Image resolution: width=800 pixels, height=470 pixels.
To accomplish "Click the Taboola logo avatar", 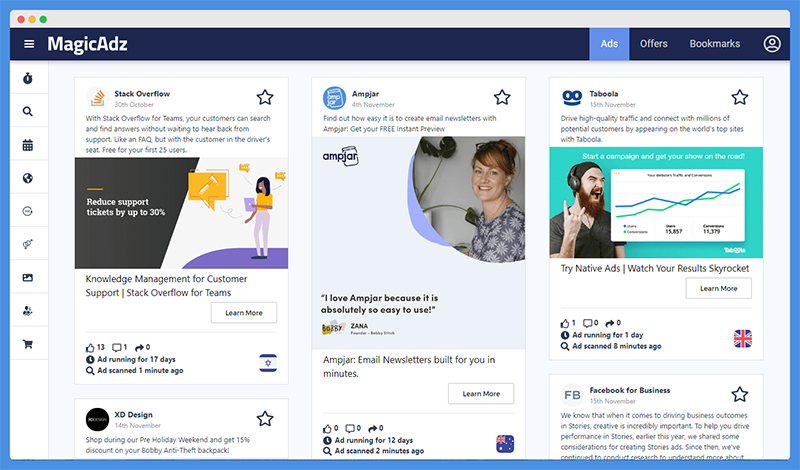I will pyautogui.click(x=571, y=97).
